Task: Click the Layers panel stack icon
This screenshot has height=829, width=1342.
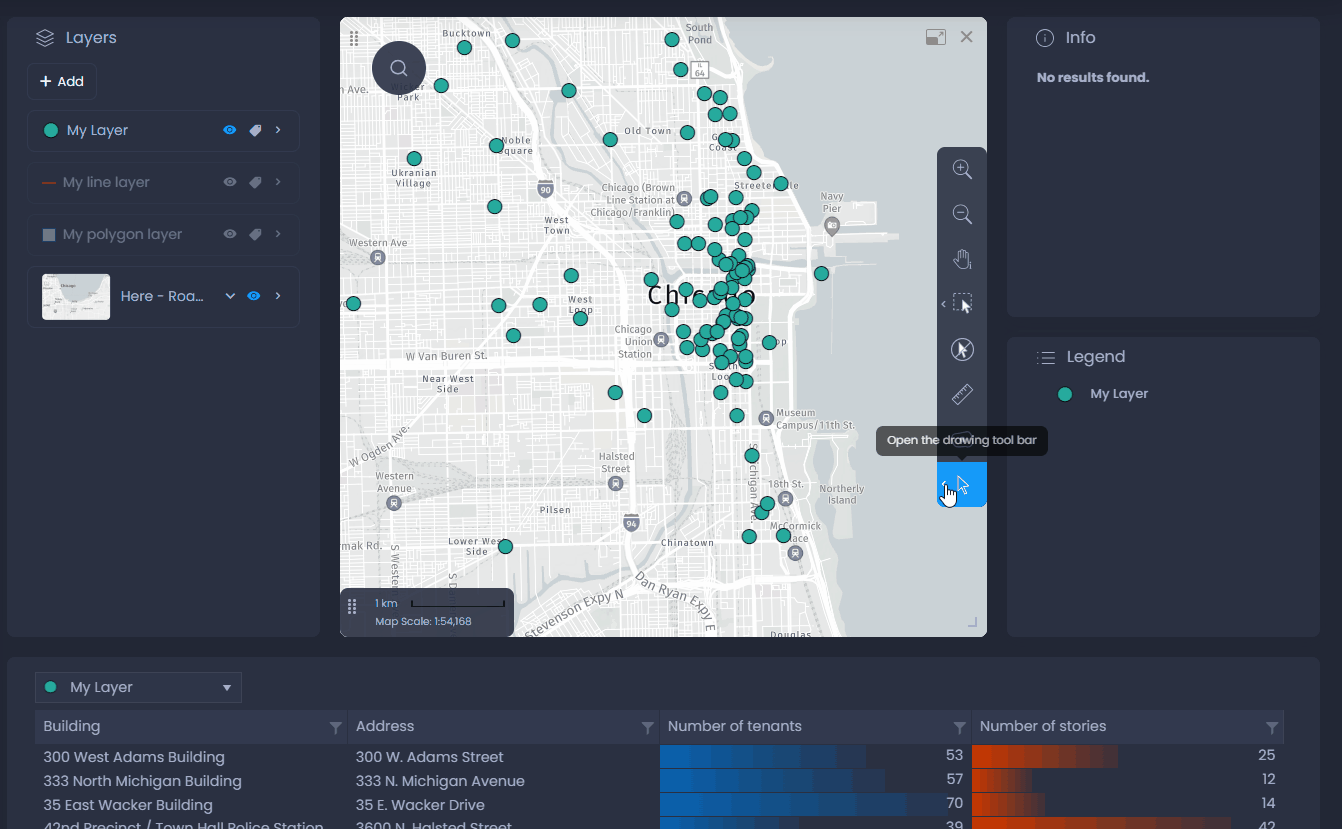Action: tap(45, 38)
